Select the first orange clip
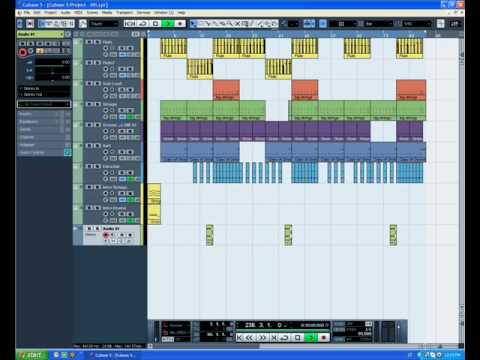 point(226,90)
